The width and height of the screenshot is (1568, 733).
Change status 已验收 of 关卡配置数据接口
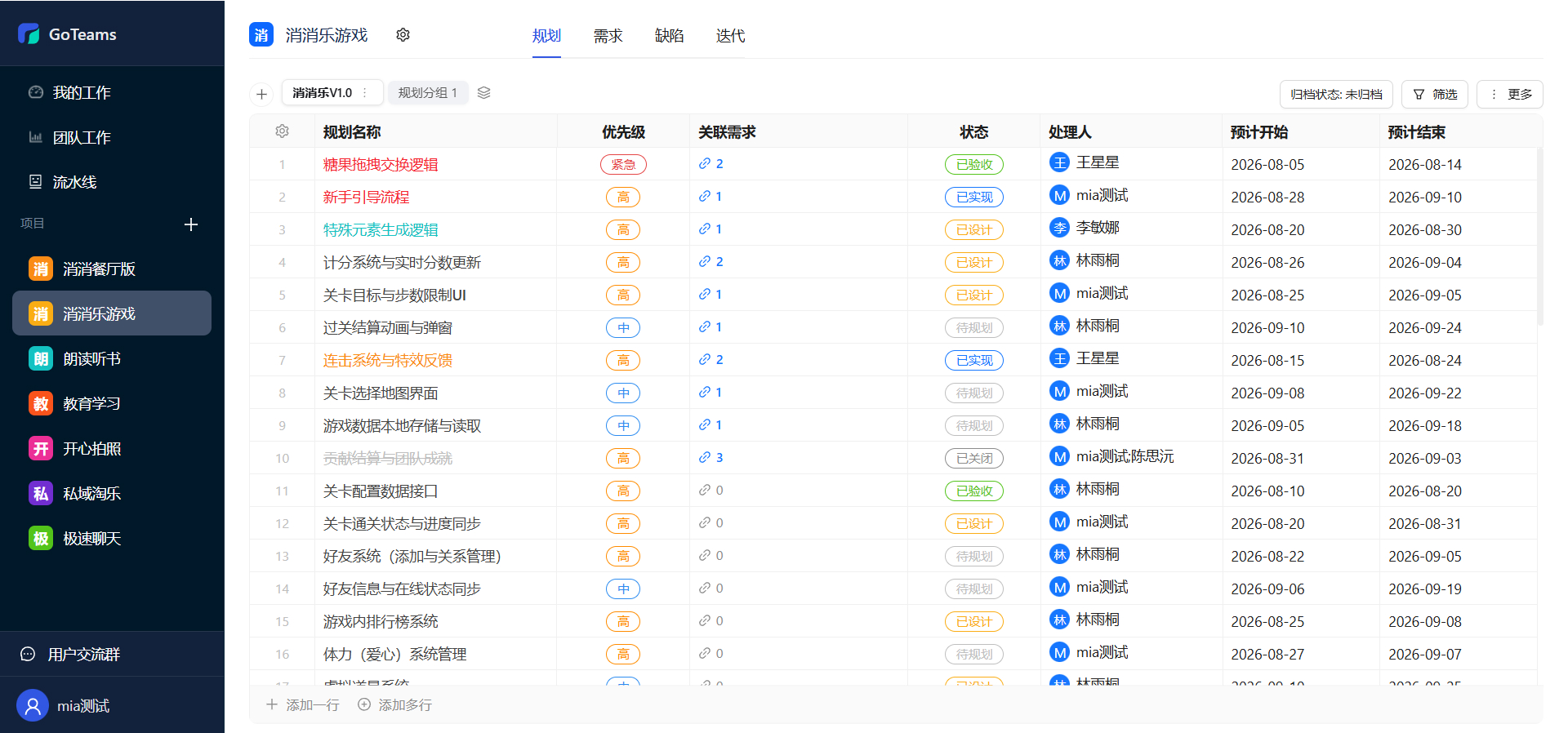tap(974, 491)
